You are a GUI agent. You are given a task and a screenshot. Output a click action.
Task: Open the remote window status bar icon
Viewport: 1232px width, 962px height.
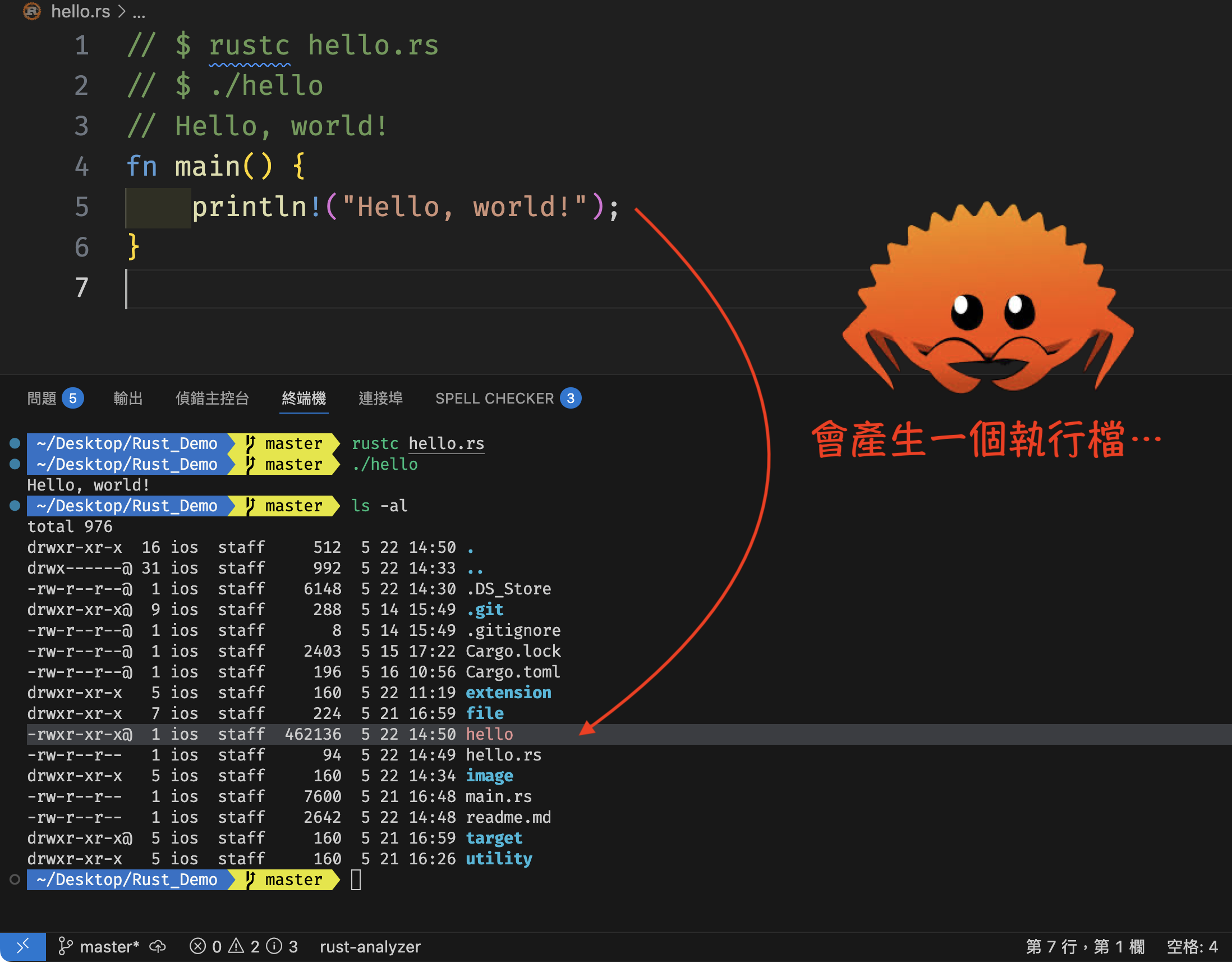pos(22,947)
